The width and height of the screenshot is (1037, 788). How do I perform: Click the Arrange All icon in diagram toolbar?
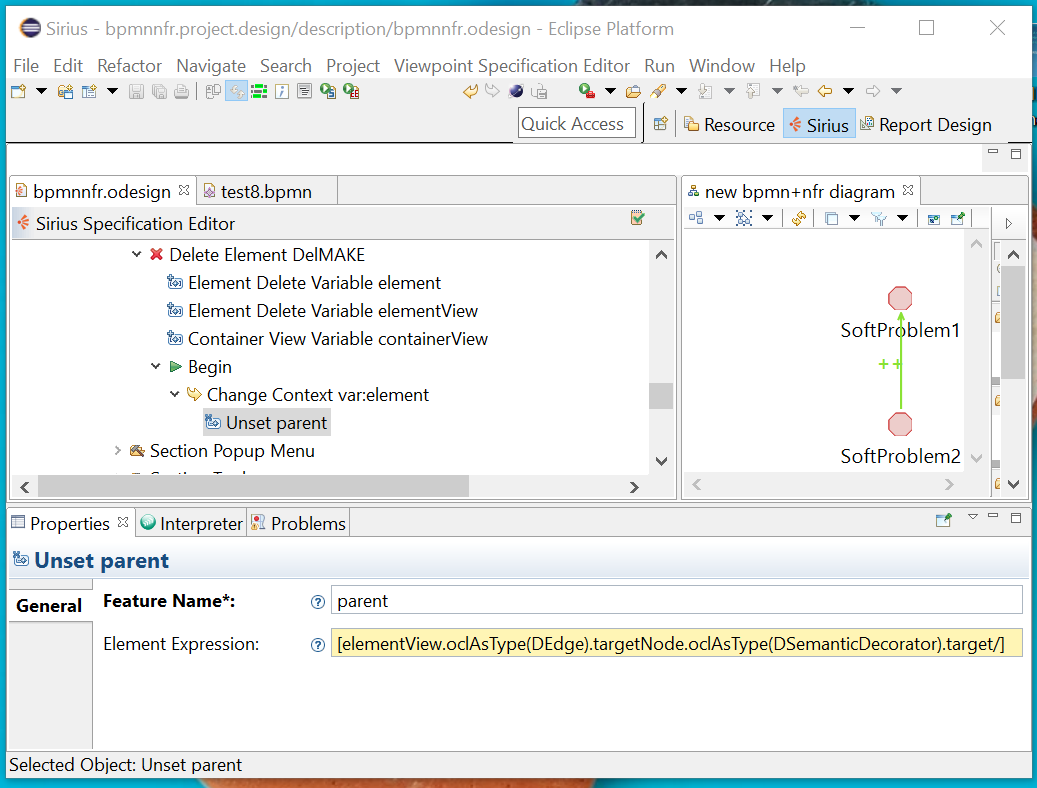[x=696, y=218]
